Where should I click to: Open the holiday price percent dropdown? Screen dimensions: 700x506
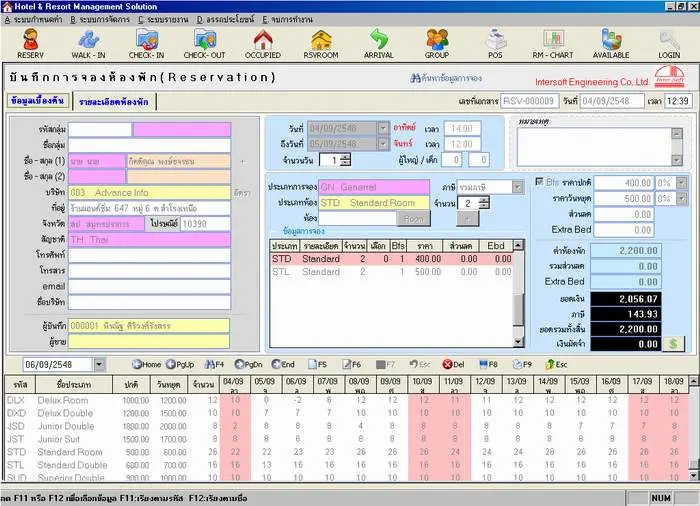(x=682, y=198)
